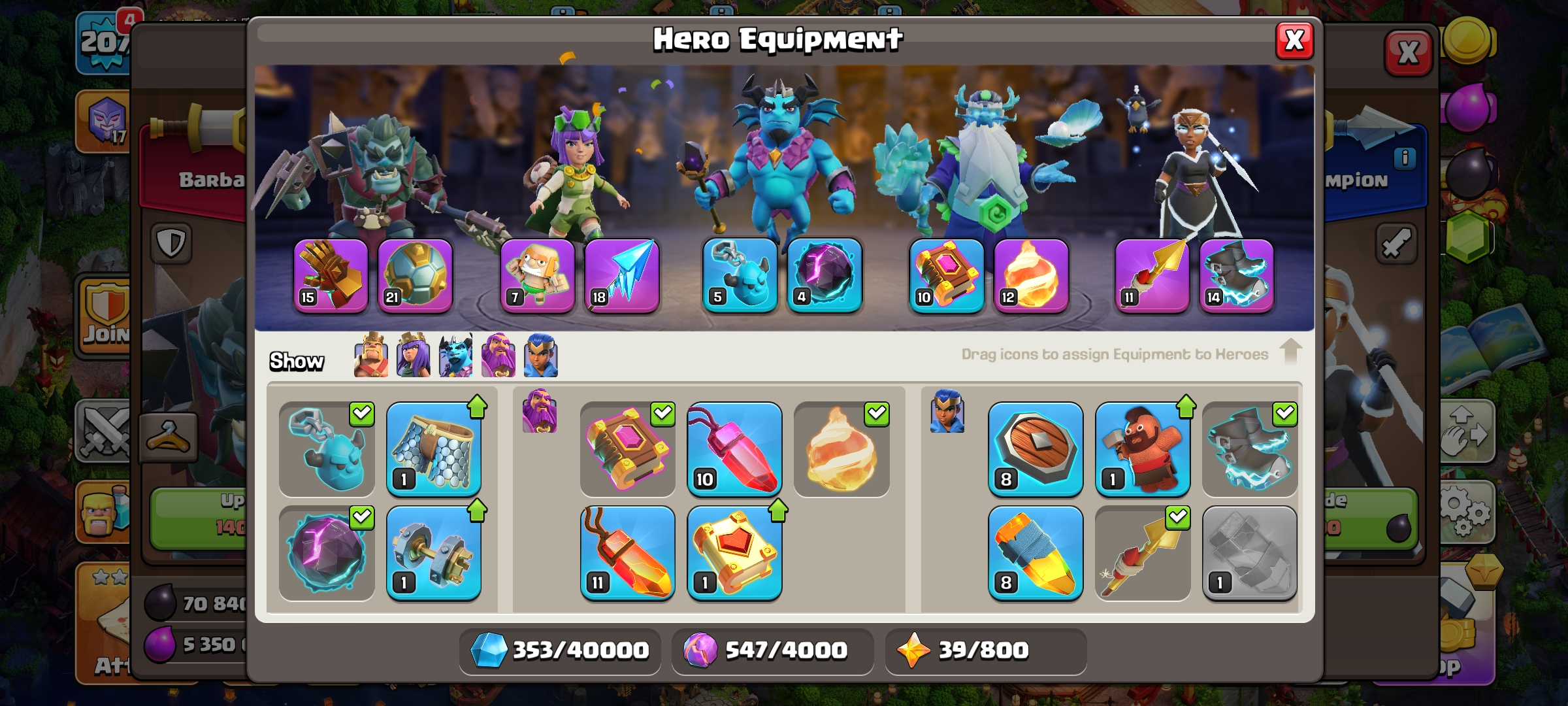Viewport: 1568px width, 706px height.
Task: Tap the Glowy Ore counter 547/4000
Action: (x=773, y=650)
